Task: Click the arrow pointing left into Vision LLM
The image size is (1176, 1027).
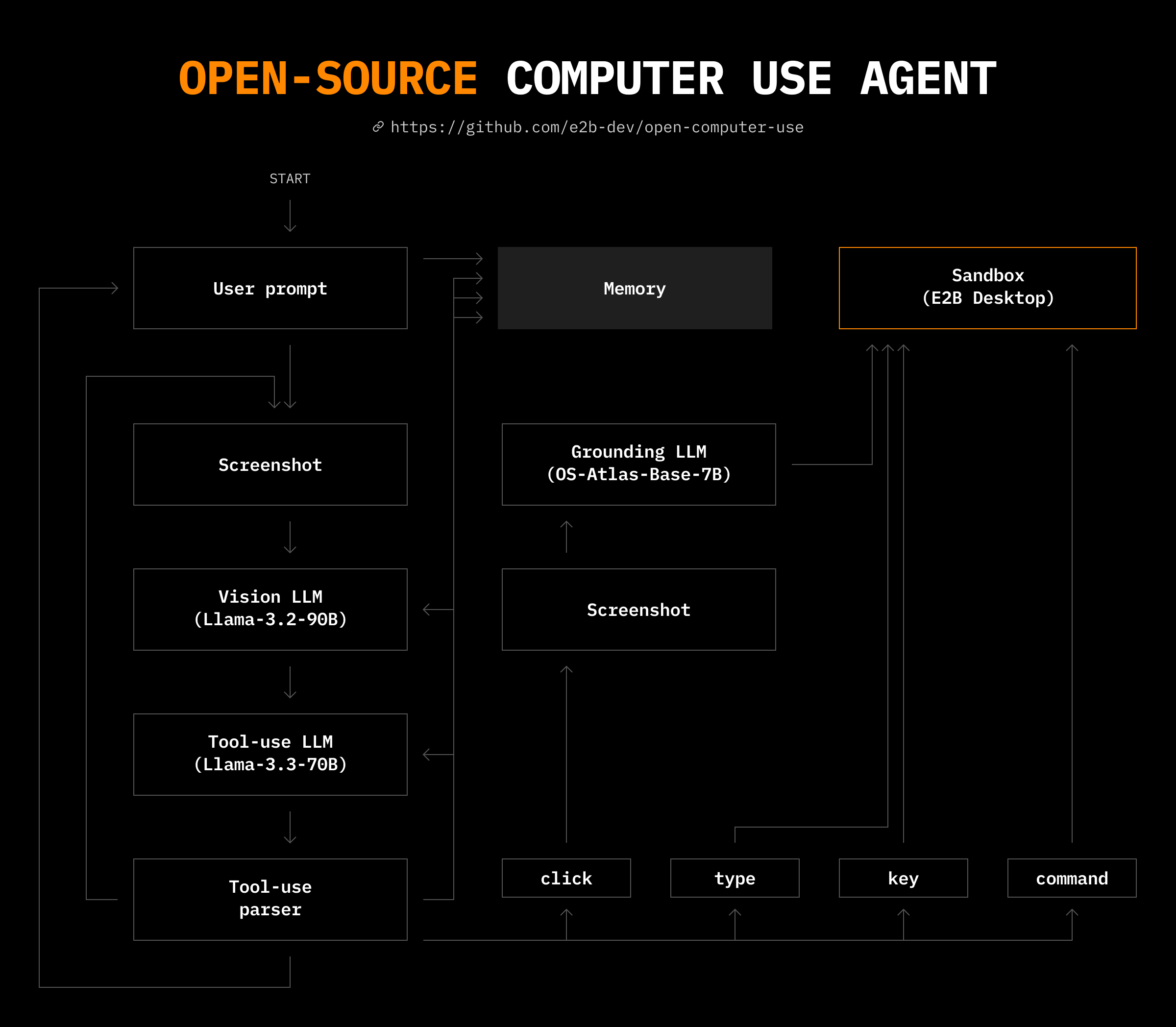Action: tap(437, 610)
